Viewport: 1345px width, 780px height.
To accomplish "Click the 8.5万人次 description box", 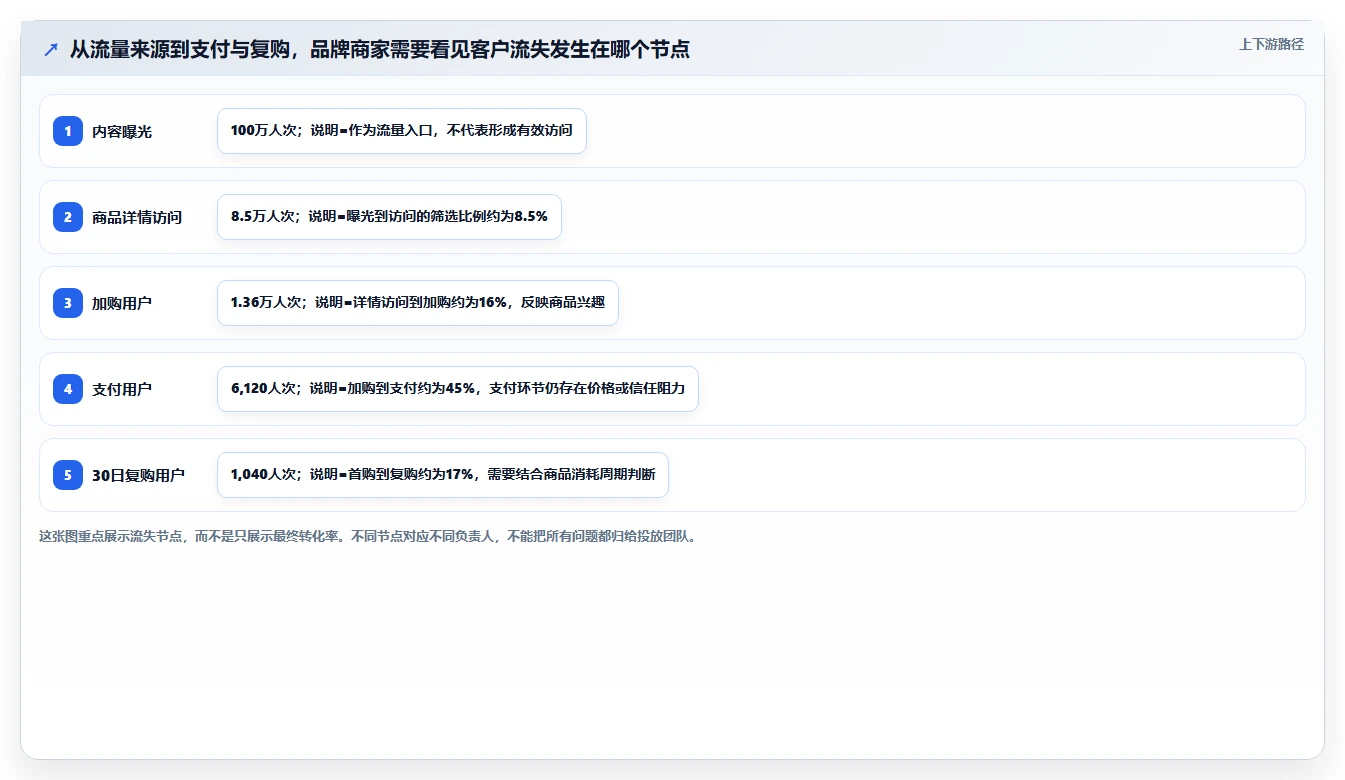I will pos(389,217).
